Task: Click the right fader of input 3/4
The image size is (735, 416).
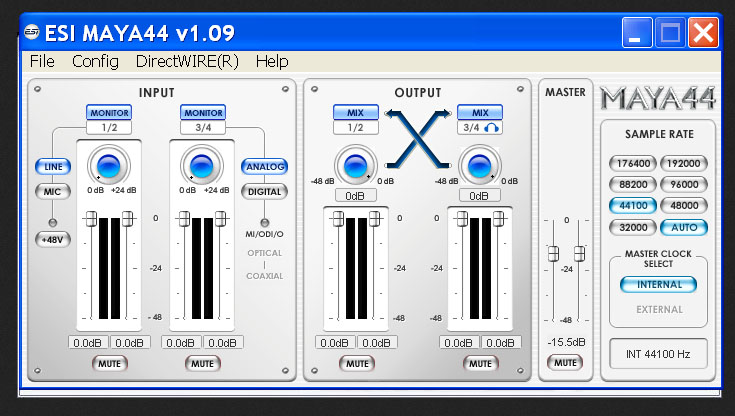Action: coord(220,219)
